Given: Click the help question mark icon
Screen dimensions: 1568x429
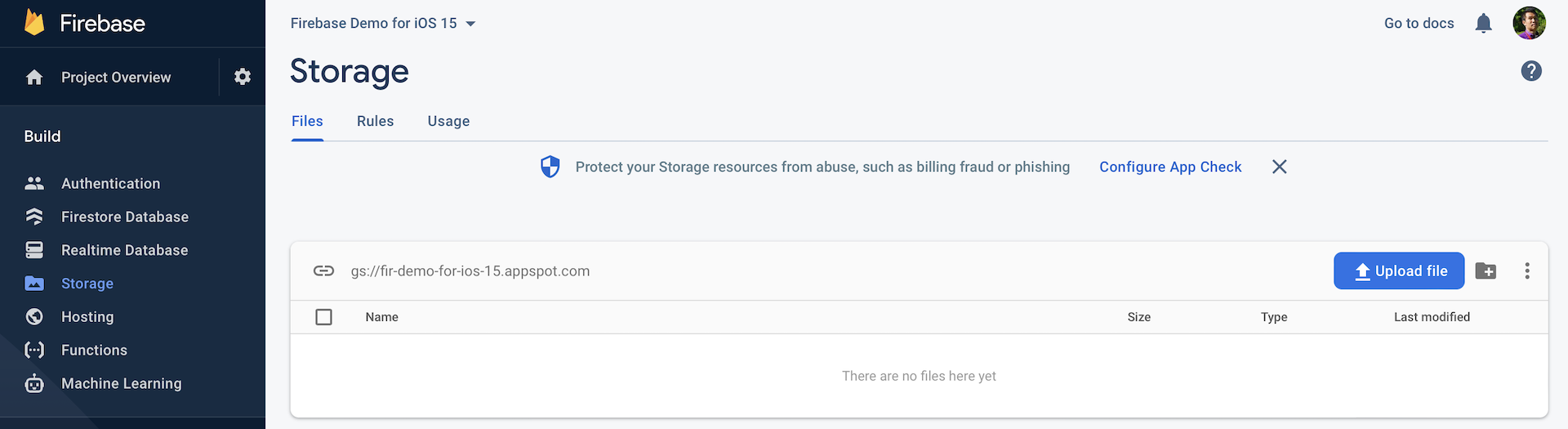Looking at the screenshot, I should (x=1531, y=71).
